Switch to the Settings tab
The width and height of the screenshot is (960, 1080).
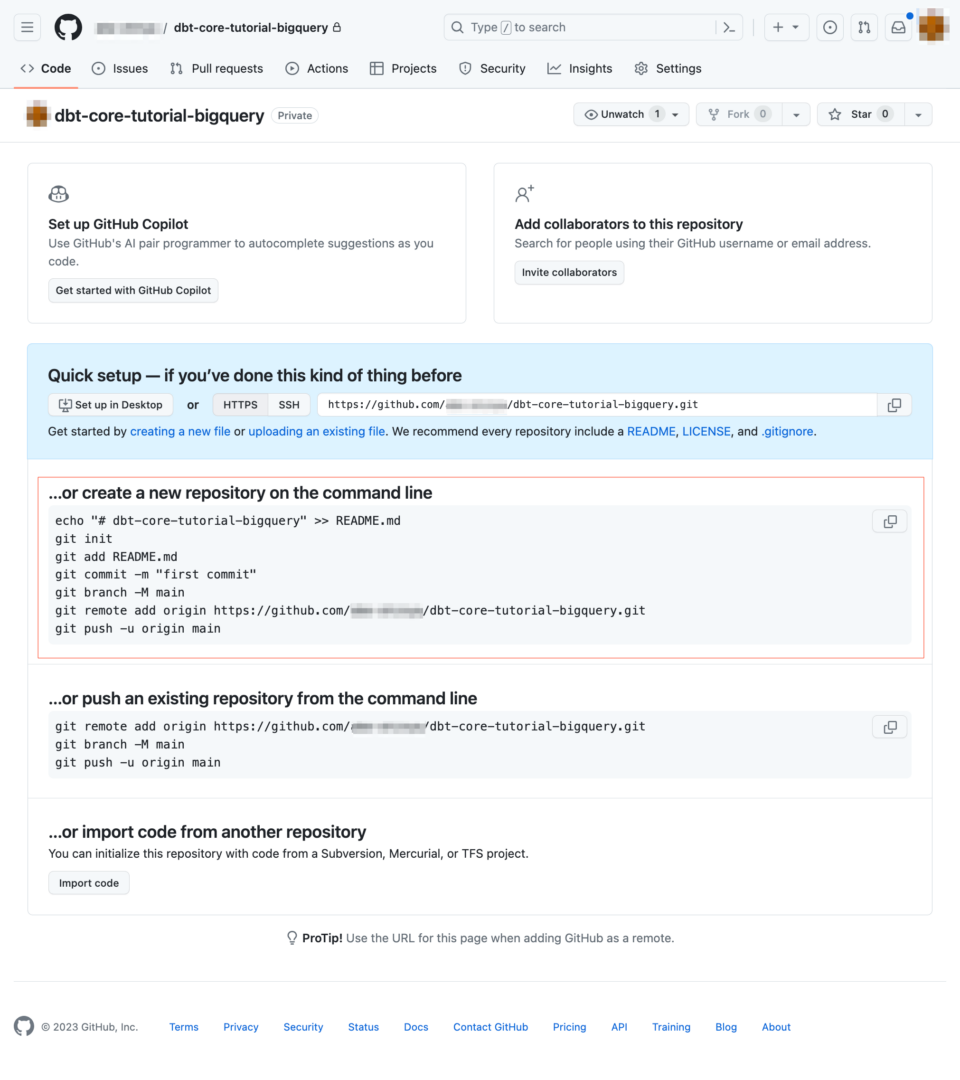tap(667, 68)
